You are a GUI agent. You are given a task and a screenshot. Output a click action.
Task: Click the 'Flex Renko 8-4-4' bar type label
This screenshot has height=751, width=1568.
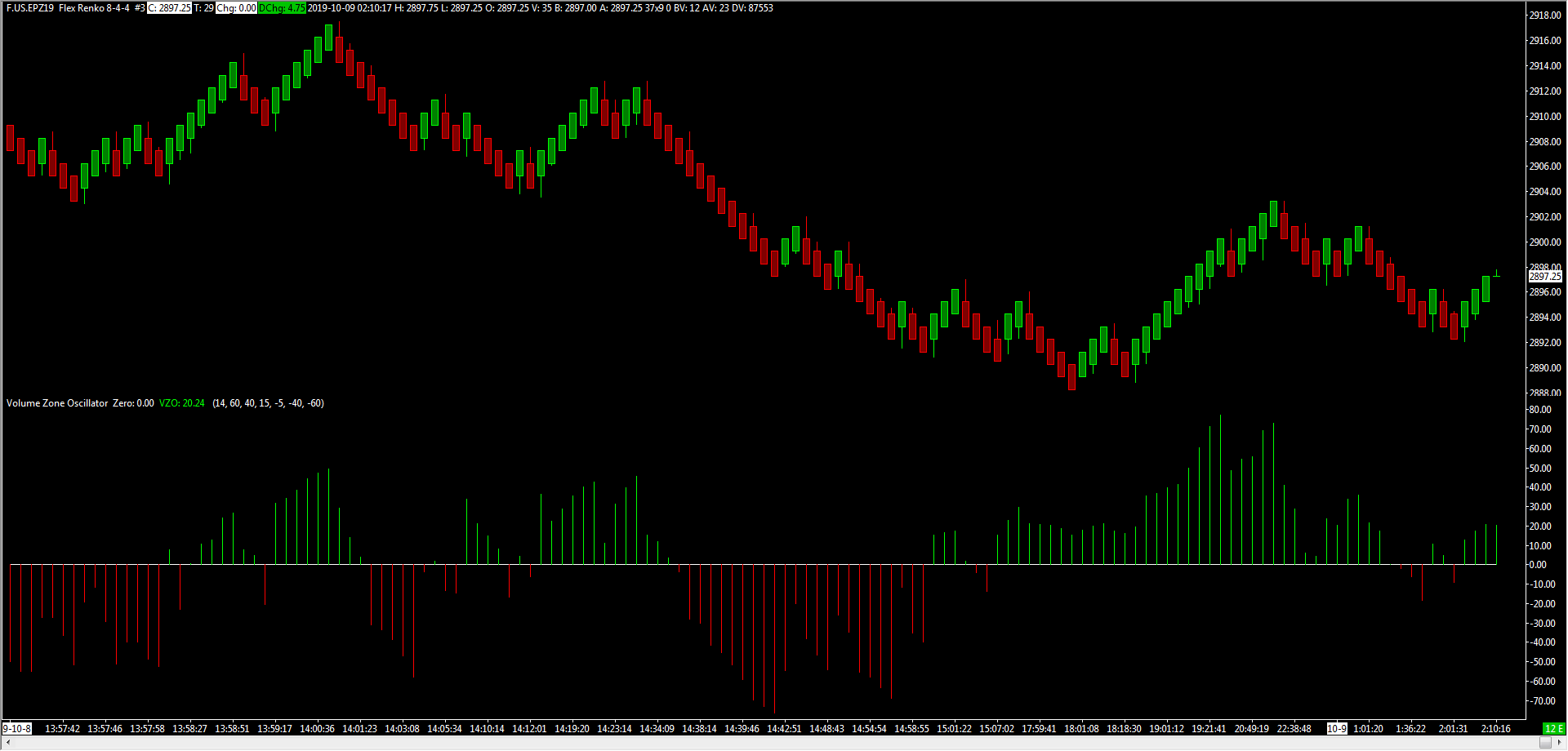[94, 8]
